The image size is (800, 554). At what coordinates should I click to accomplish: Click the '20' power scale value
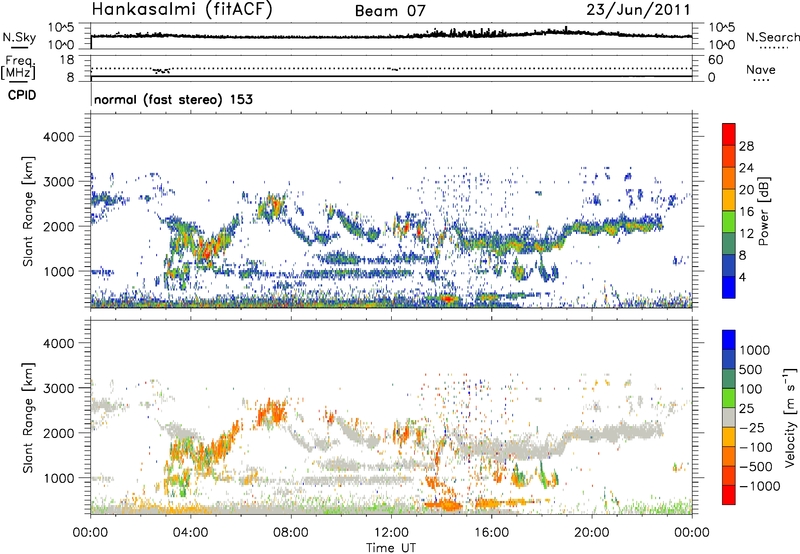tap(746, 190)
